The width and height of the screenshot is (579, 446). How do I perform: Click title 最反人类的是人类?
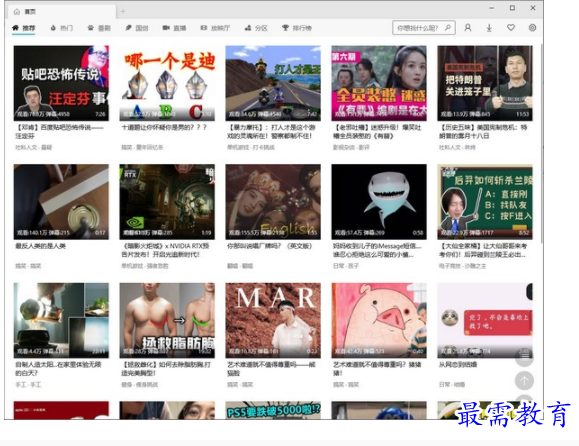click(x=40, y=246)
